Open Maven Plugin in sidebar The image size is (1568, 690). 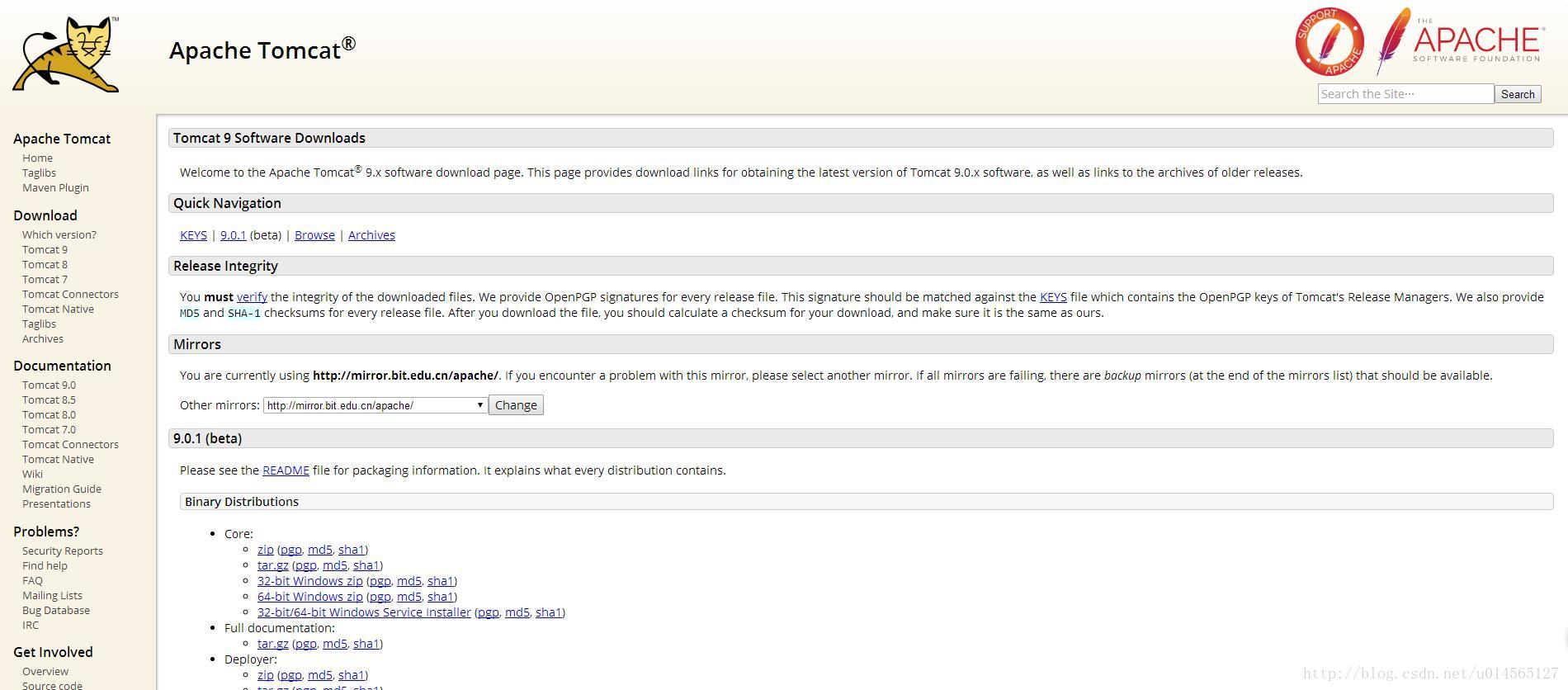(x=55, y=188)
